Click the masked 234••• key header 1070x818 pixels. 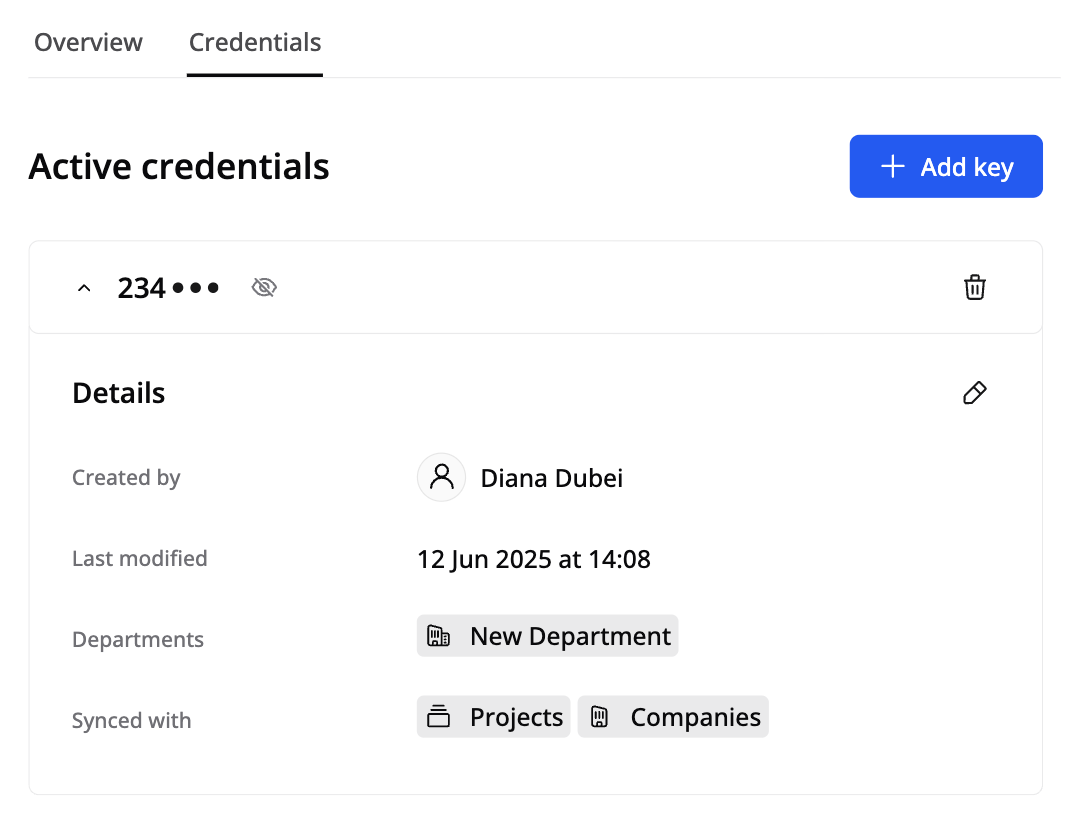coord(168,288)
